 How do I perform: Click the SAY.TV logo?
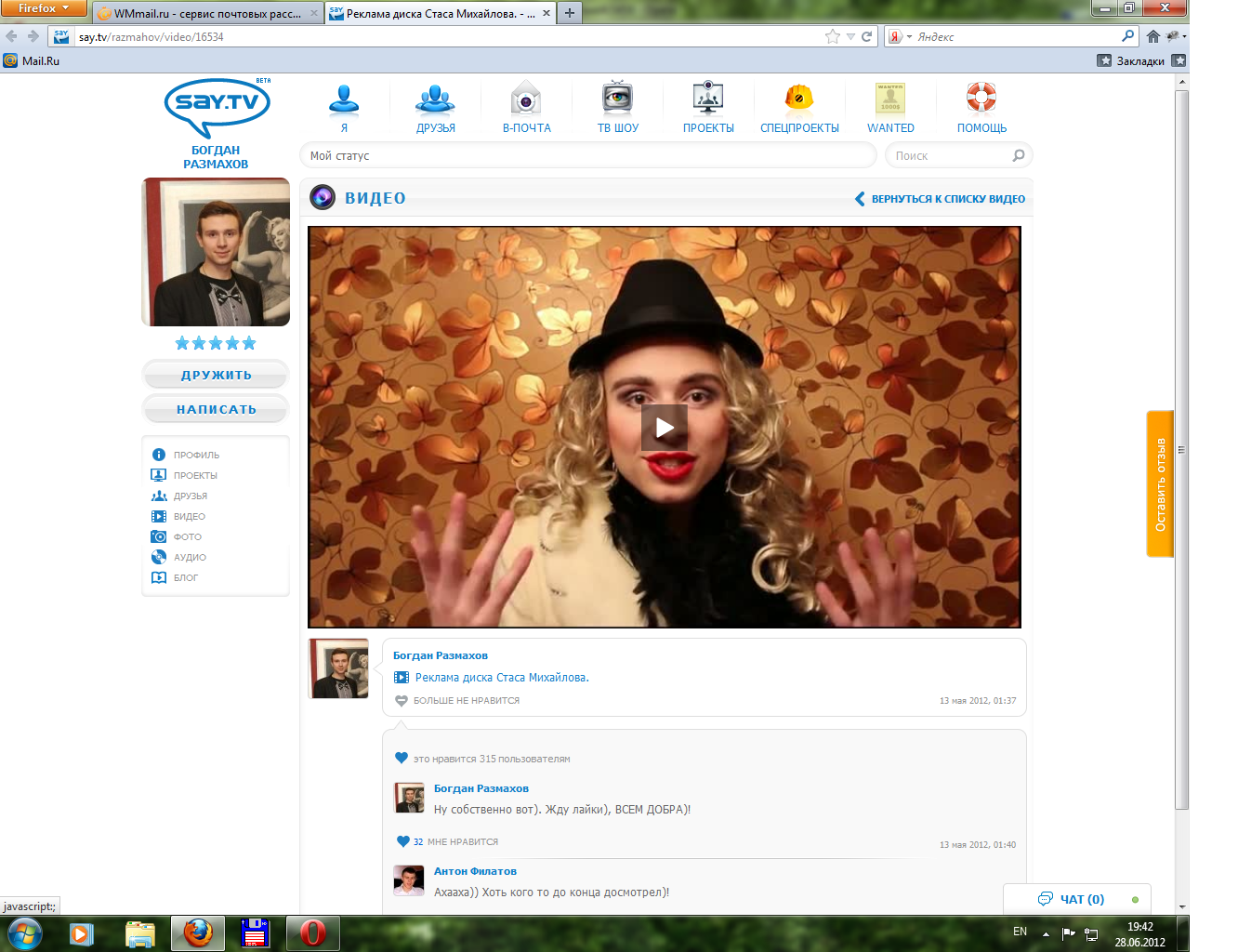(217, 106)
